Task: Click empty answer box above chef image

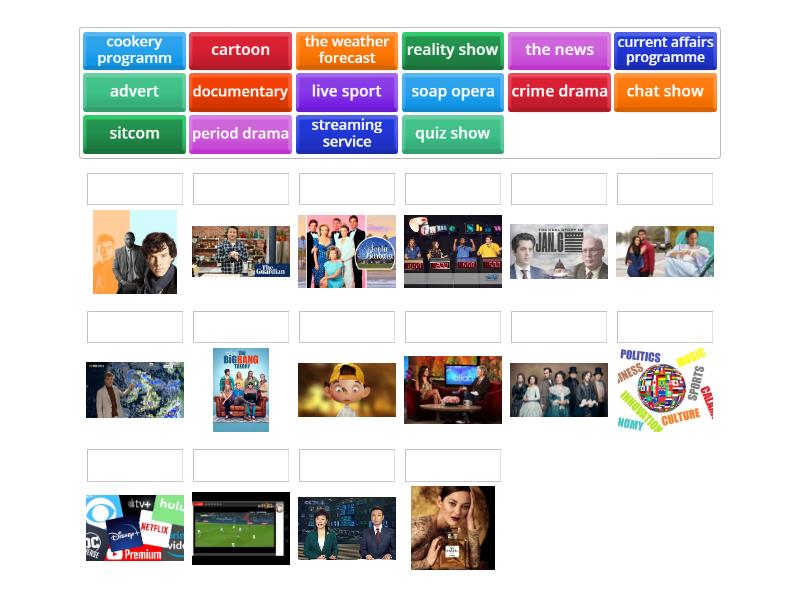Action: click(241, 189)
